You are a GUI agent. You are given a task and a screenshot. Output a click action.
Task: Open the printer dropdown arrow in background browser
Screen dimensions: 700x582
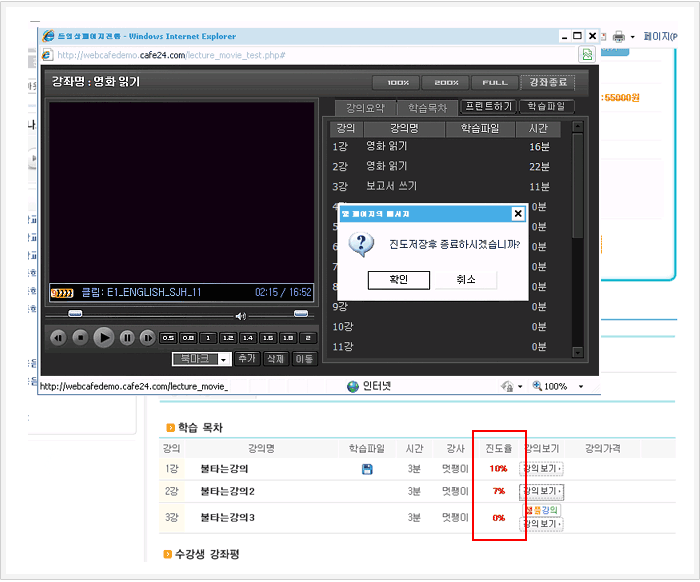click(633, 37)
